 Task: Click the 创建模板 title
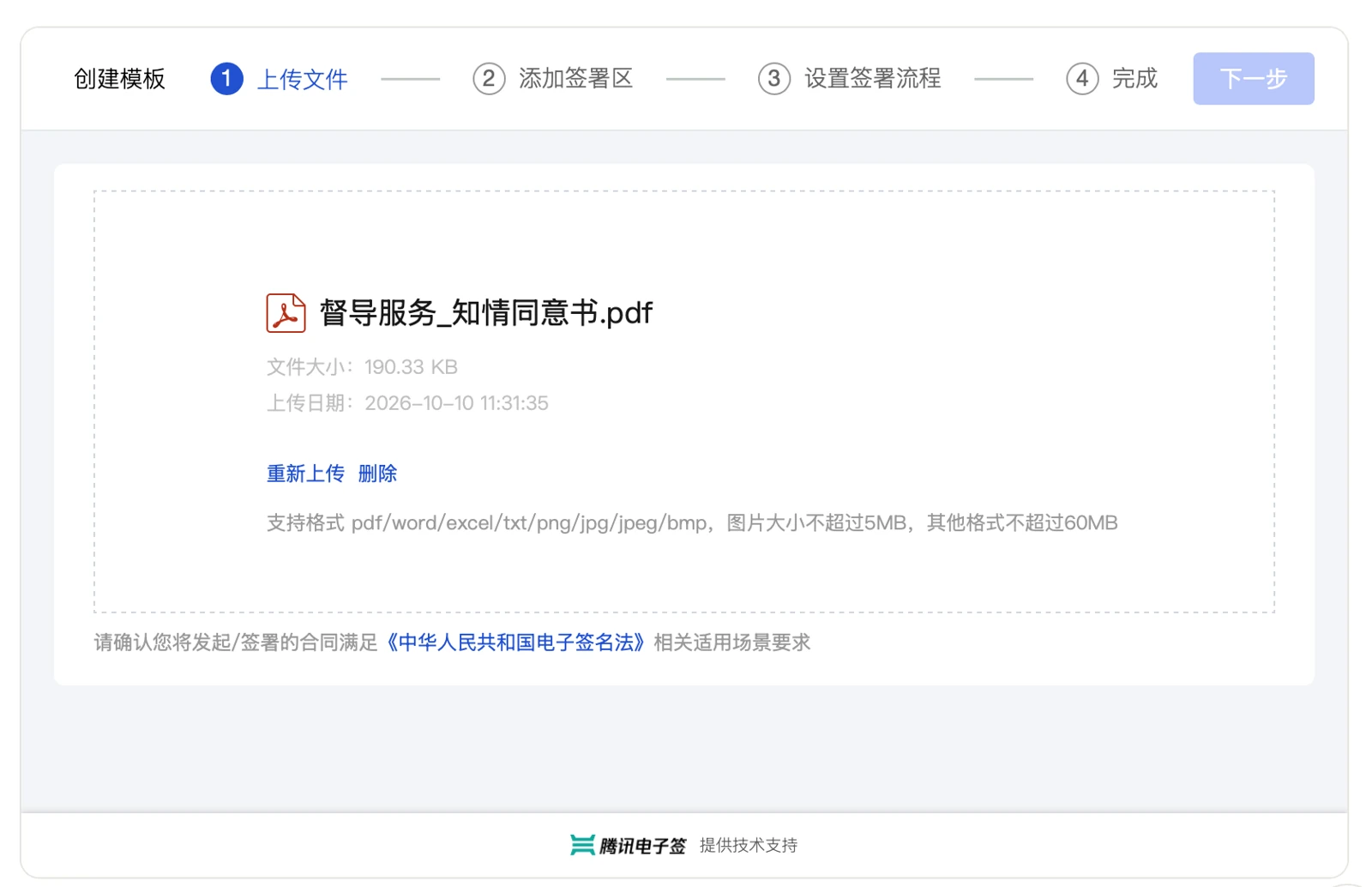[120, 79]
